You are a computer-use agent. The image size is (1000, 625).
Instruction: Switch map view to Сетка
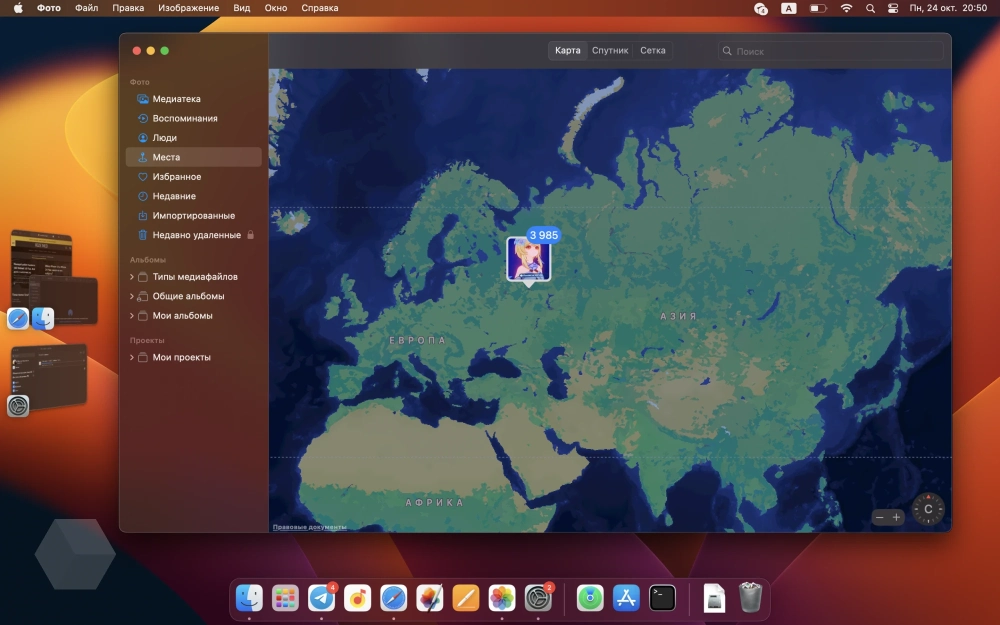(653, 51)
